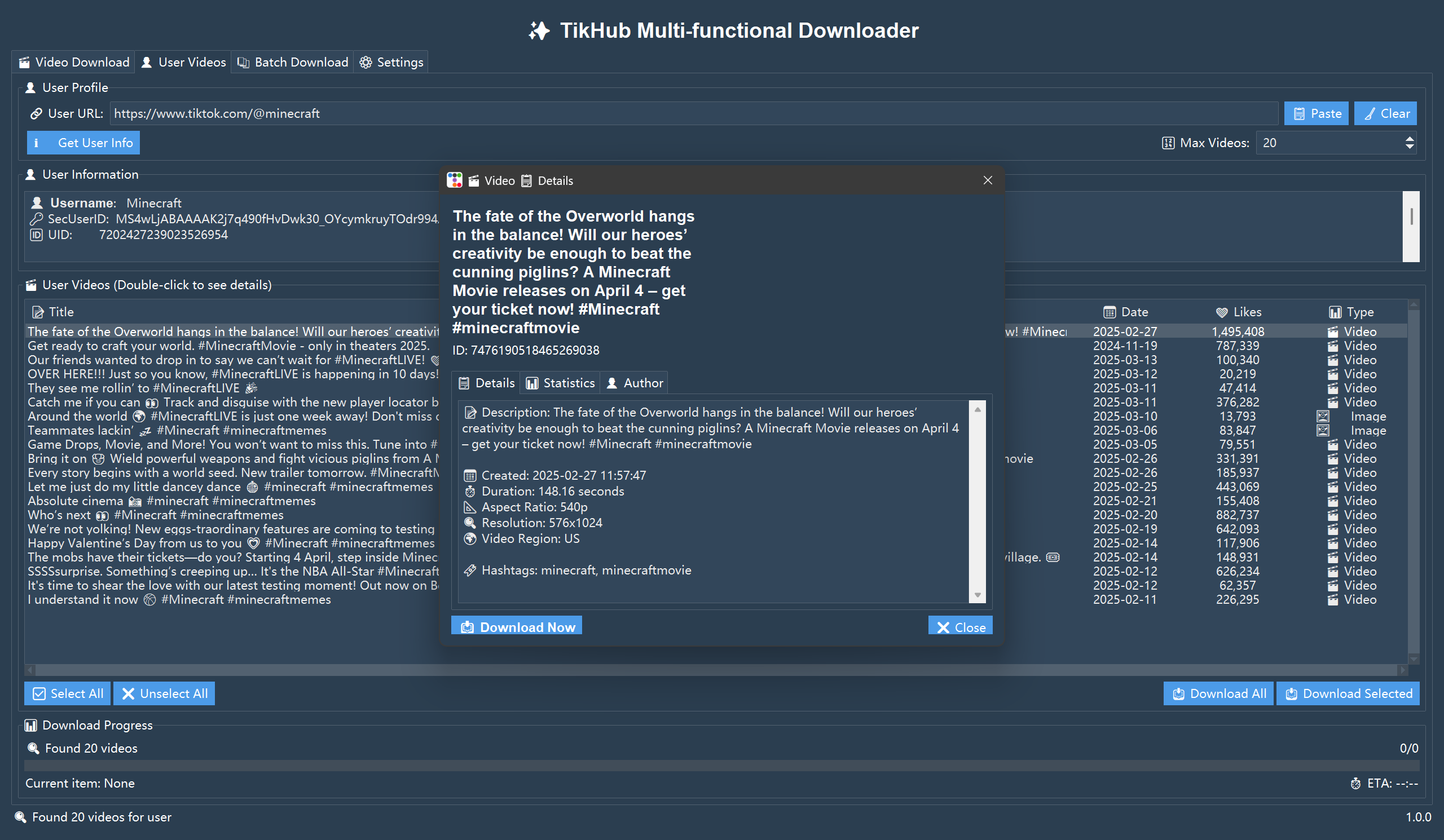The height and width of the screenshot is (840, 1444).
Task: Sort by the Title column header
Action: click(53, 312)
